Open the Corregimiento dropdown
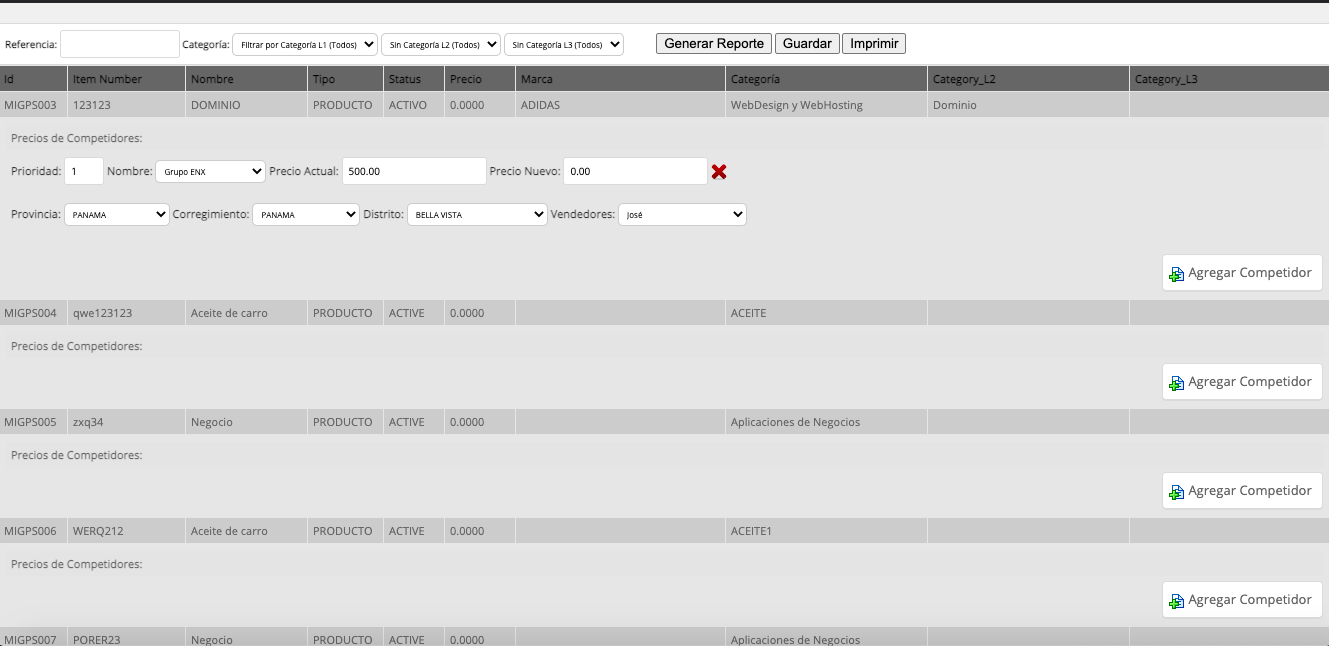Viewport: 1329px width, 646px height. click(305, 214)
